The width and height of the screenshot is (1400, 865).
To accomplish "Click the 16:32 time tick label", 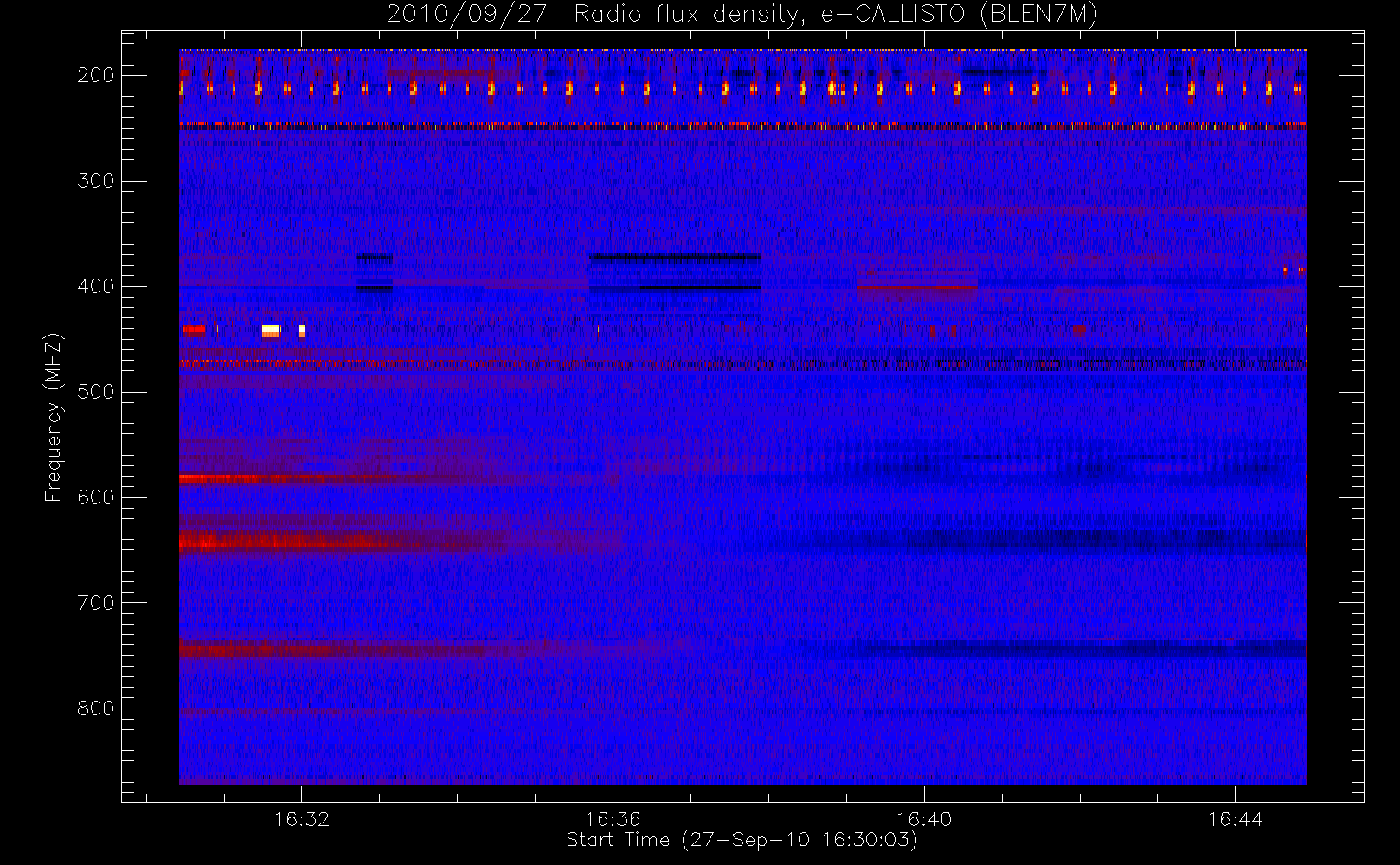I will (302, 819).
